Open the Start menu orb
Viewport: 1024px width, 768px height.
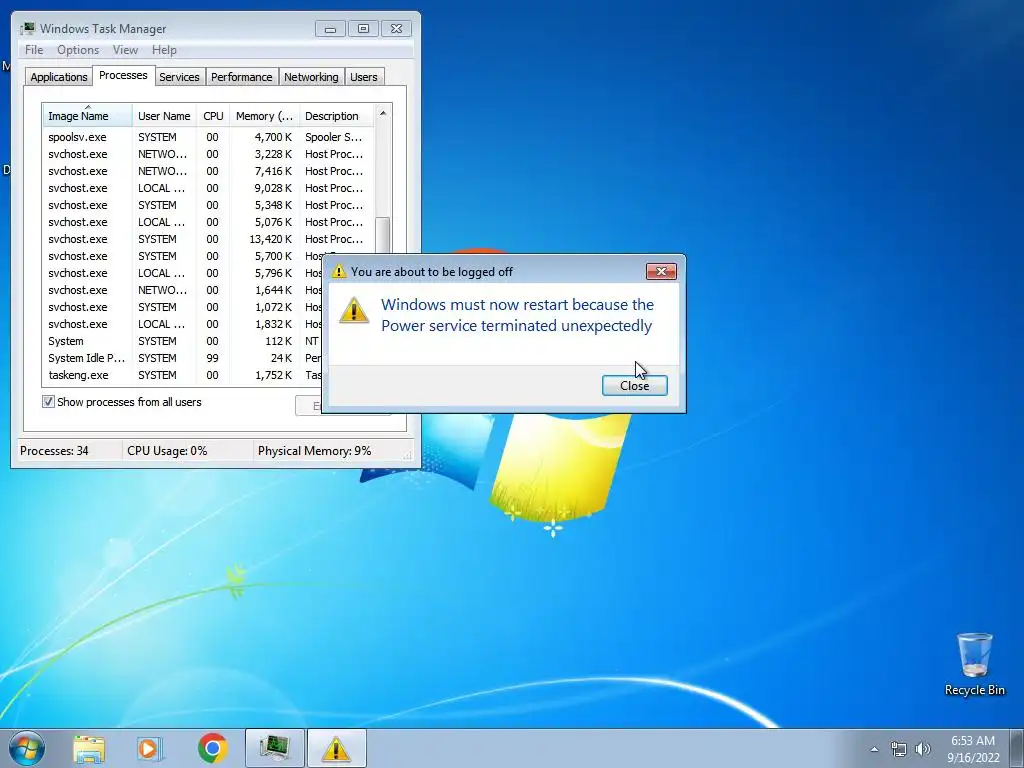click(27, 748)
